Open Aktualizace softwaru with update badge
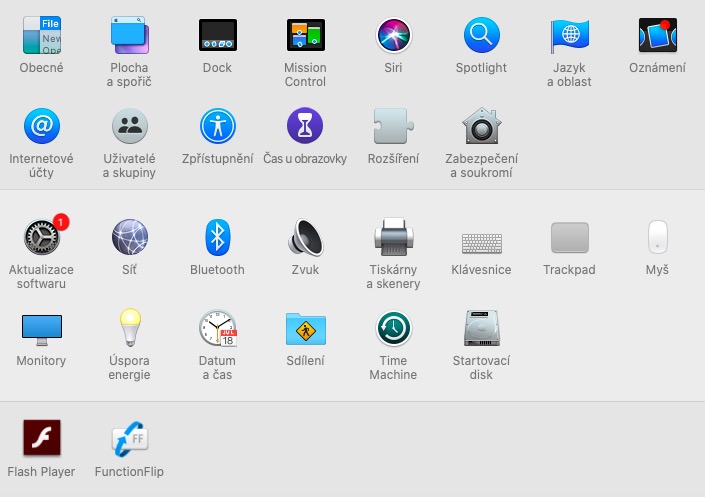 42,237
